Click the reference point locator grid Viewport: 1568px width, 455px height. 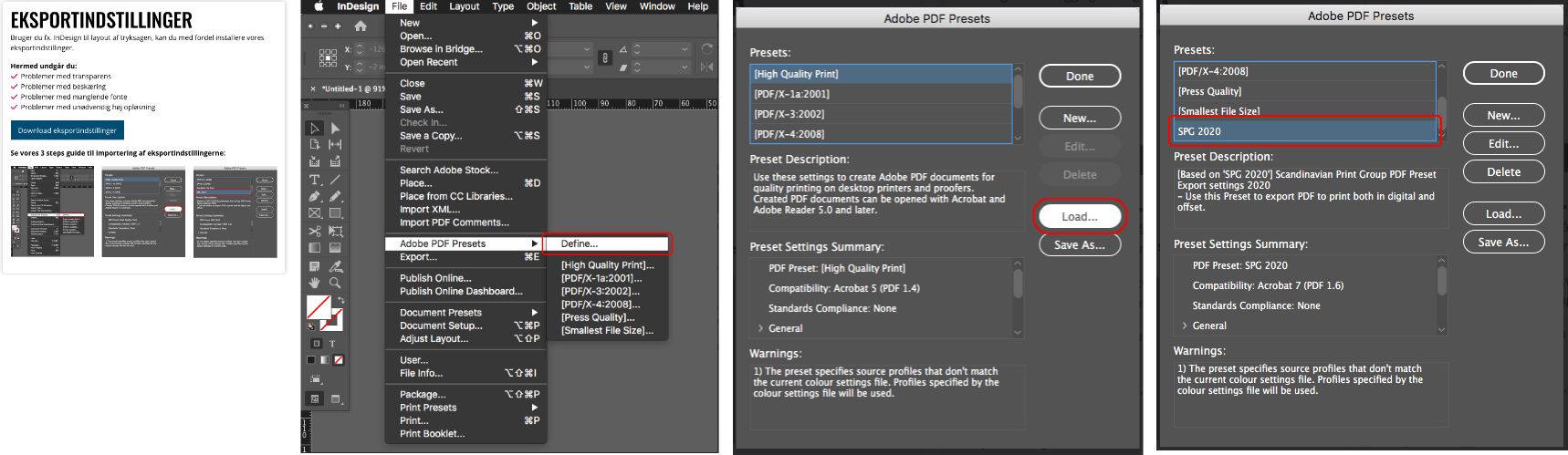(x=328, y=57)
